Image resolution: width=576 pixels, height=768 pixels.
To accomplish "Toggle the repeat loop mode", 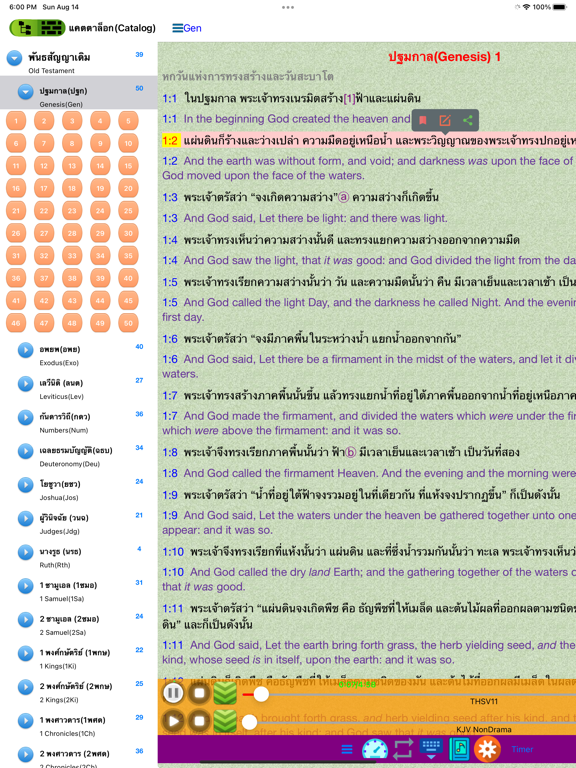I will pyautogui.click(x=403, y=749).
